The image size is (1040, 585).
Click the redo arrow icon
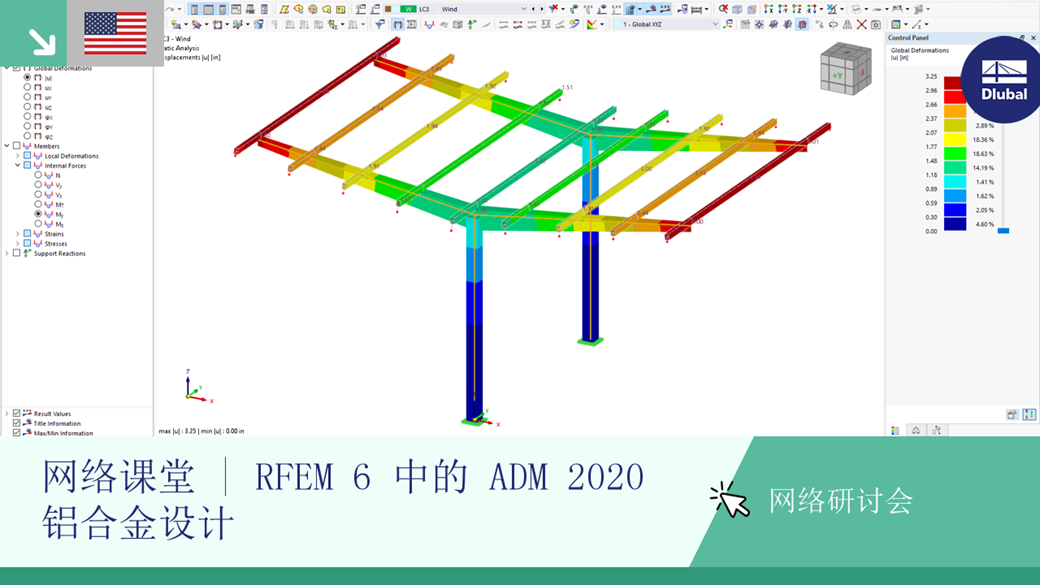170,9
